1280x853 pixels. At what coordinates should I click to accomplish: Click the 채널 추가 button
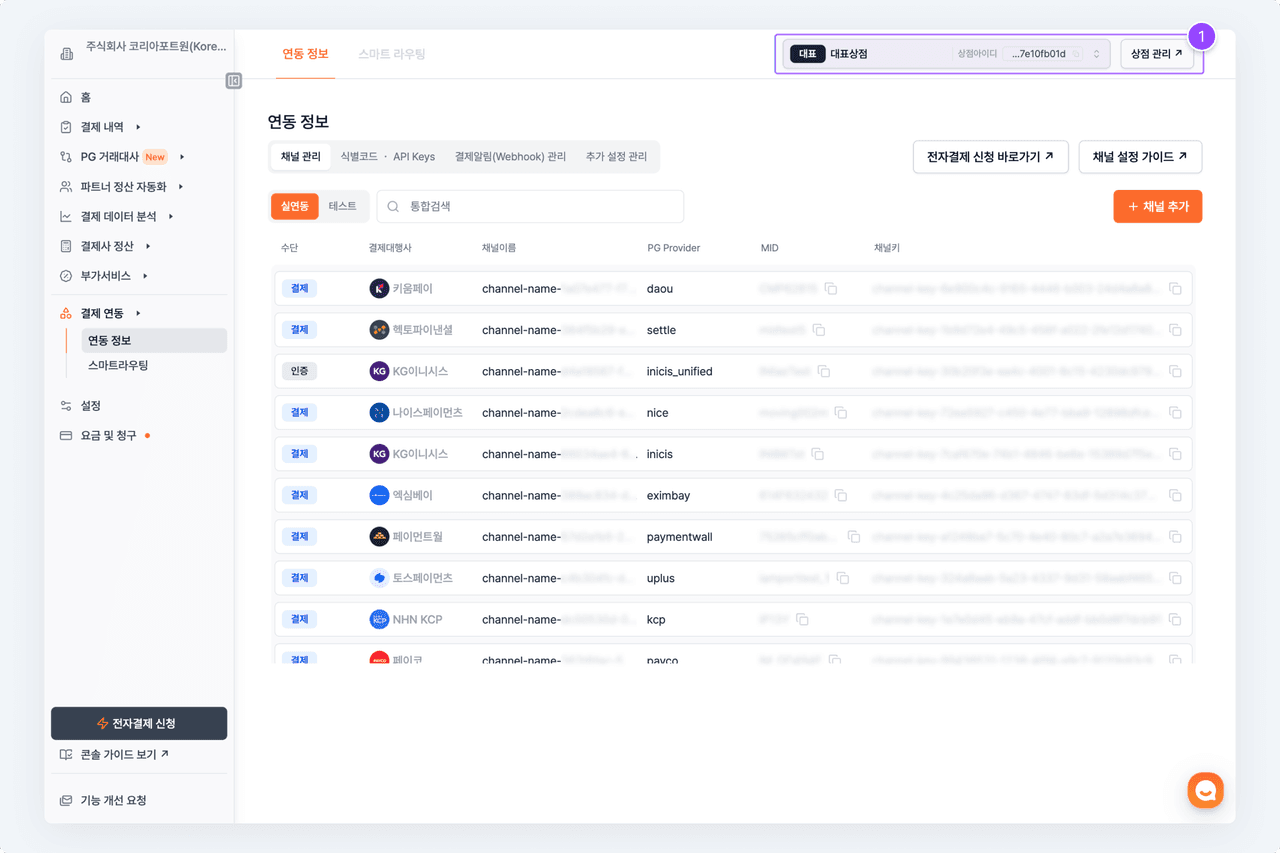1157,207
